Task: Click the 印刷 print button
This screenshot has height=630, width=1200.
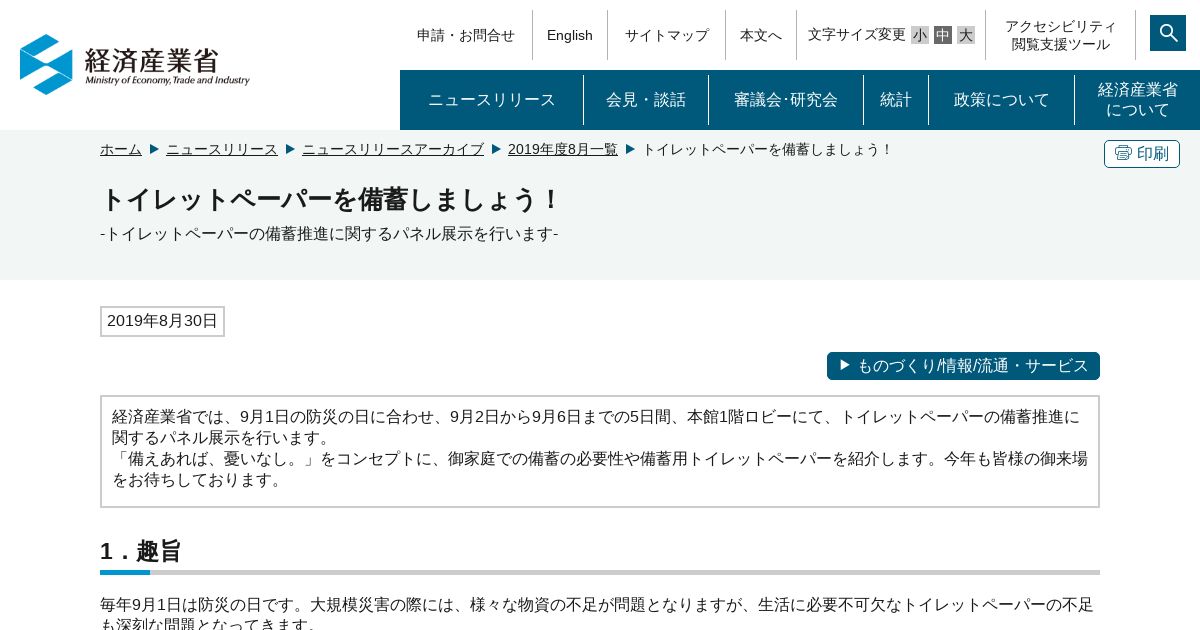Action: tap(1142, 154)
